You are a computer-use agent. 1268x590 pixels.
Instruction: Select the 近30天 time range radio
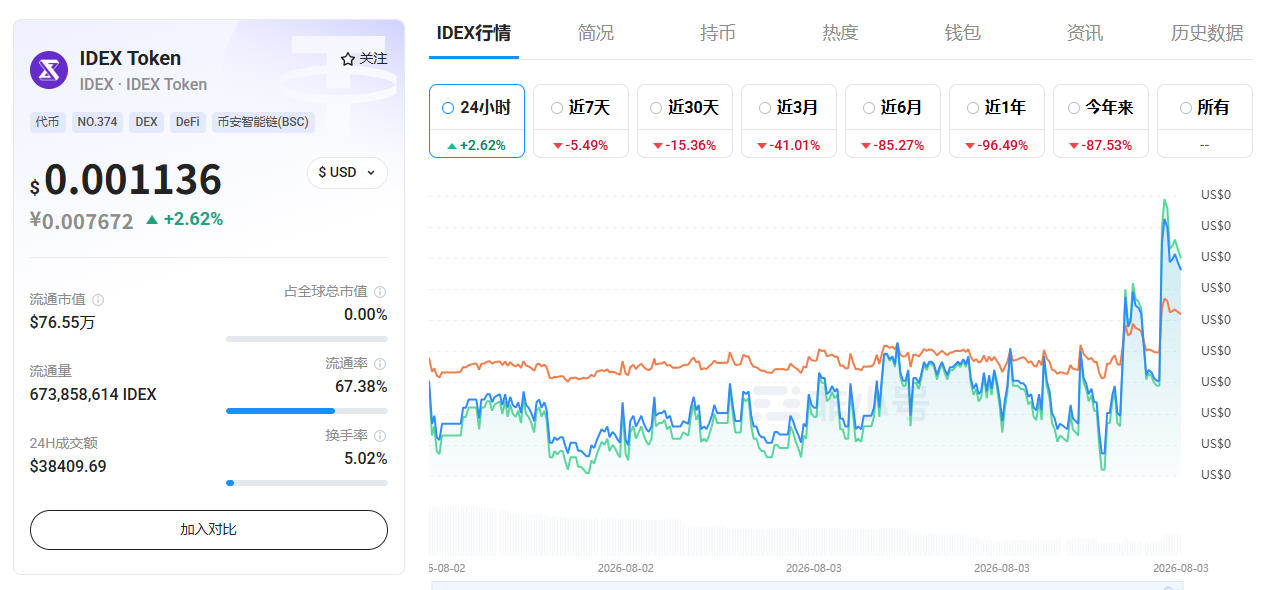pos(656,107)
